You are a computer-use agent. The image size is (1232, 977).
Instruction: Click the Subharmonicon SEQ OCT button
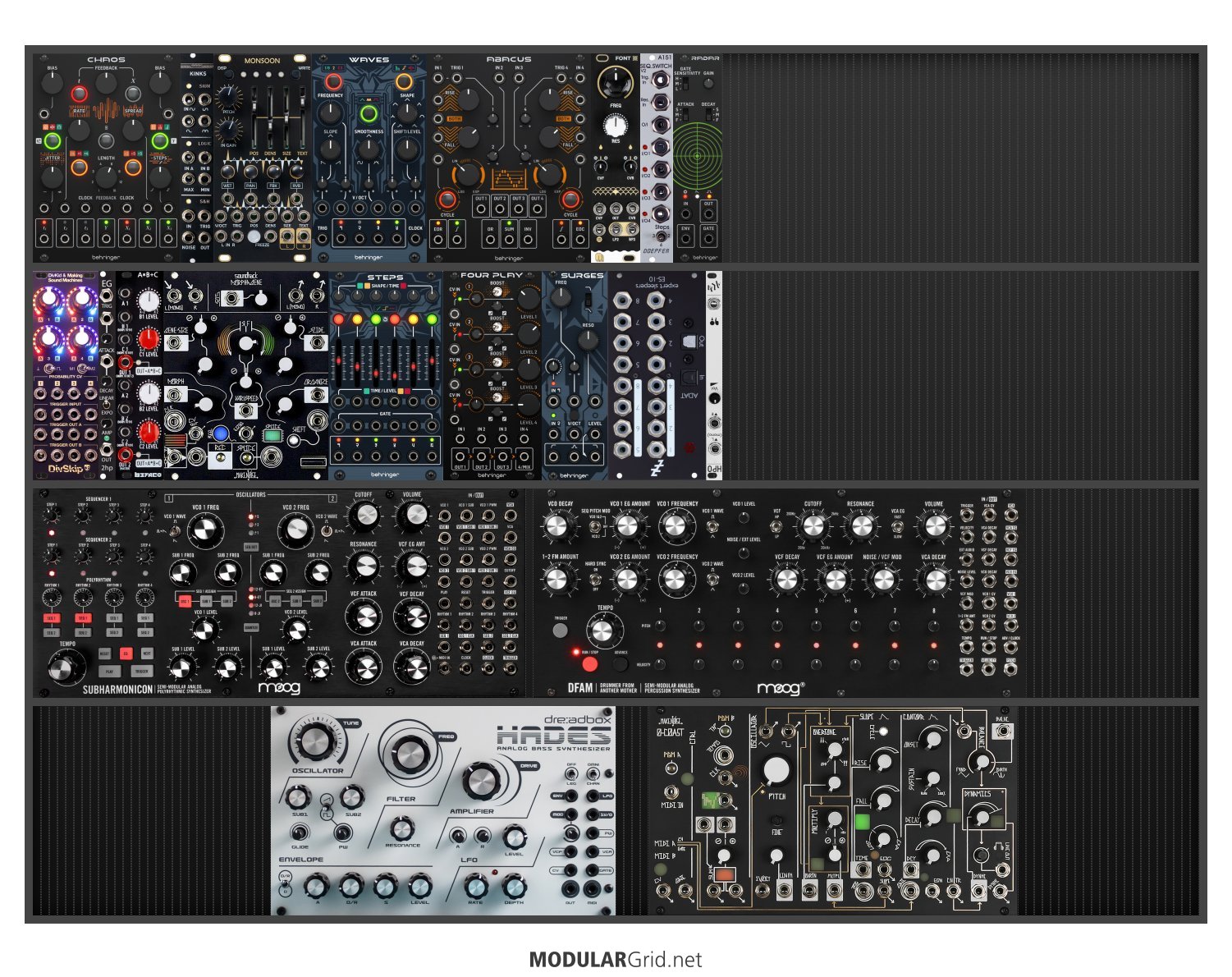click(x=251, y=547)
